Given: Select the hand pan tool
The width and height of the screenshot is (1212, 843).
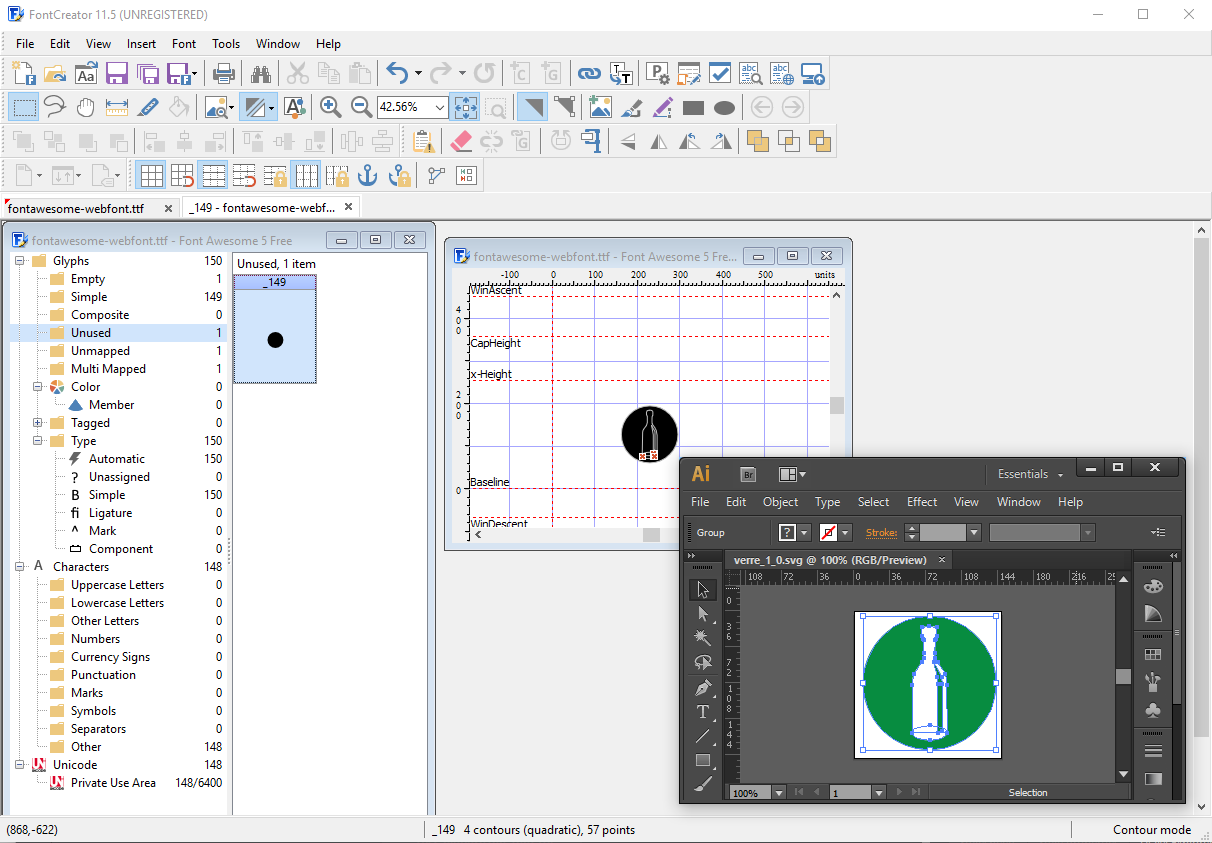Looking at the screenshot, I should tap(86, 107).
